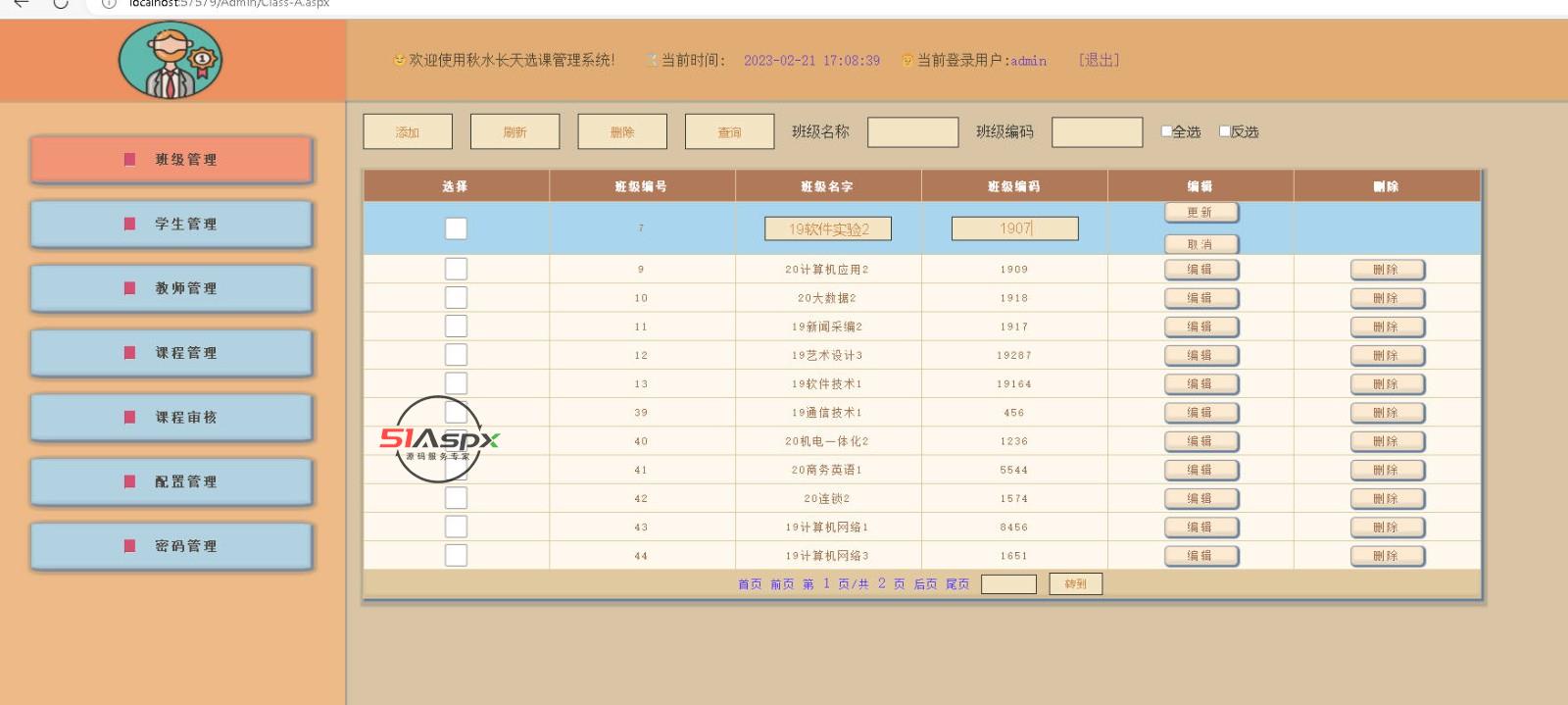Open 学生管理 in the sidebar
Viewport: 1568px width, 705px height.
172,225
